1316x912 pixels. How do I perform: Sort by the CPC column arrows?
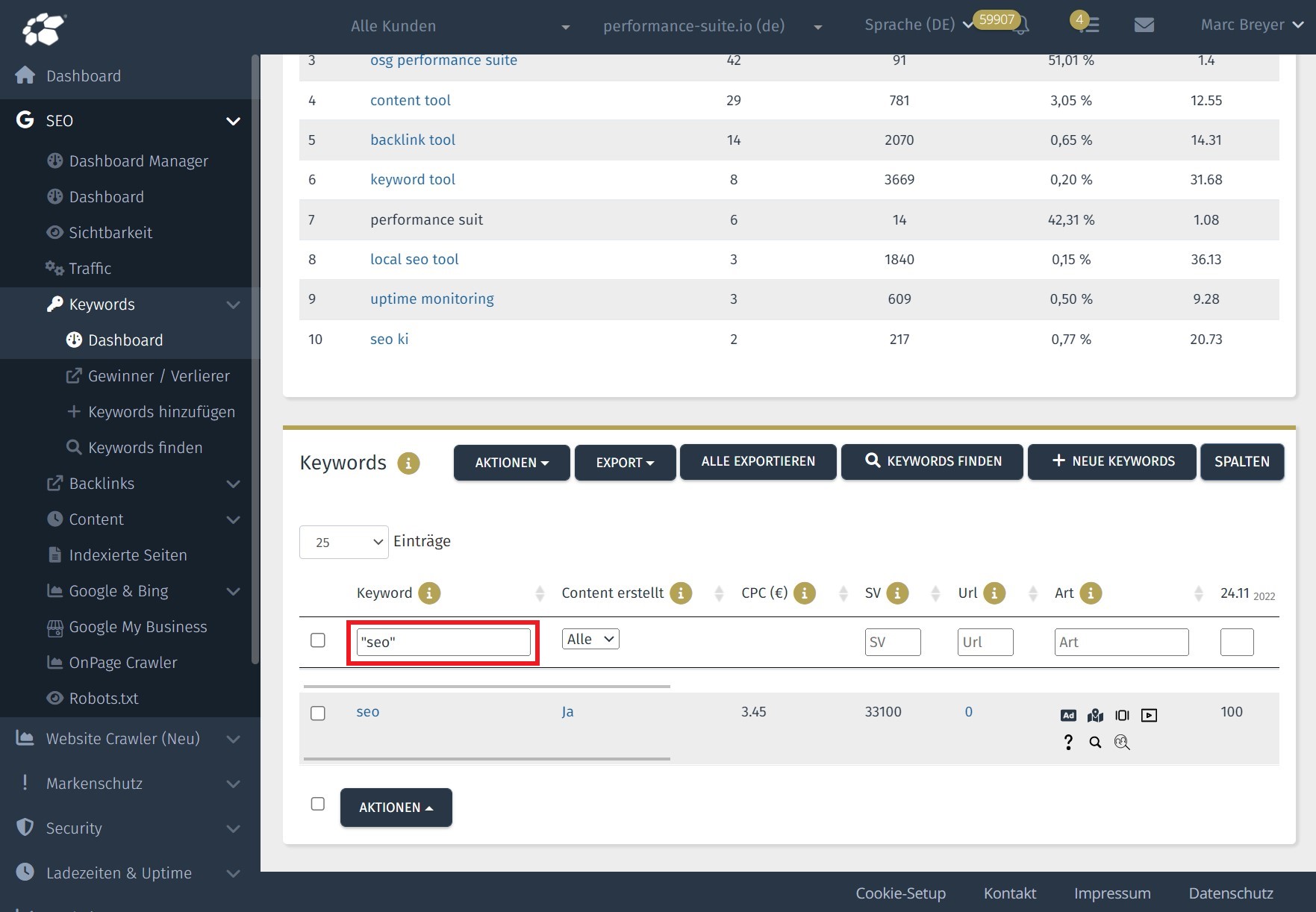(x=843, y=594)
